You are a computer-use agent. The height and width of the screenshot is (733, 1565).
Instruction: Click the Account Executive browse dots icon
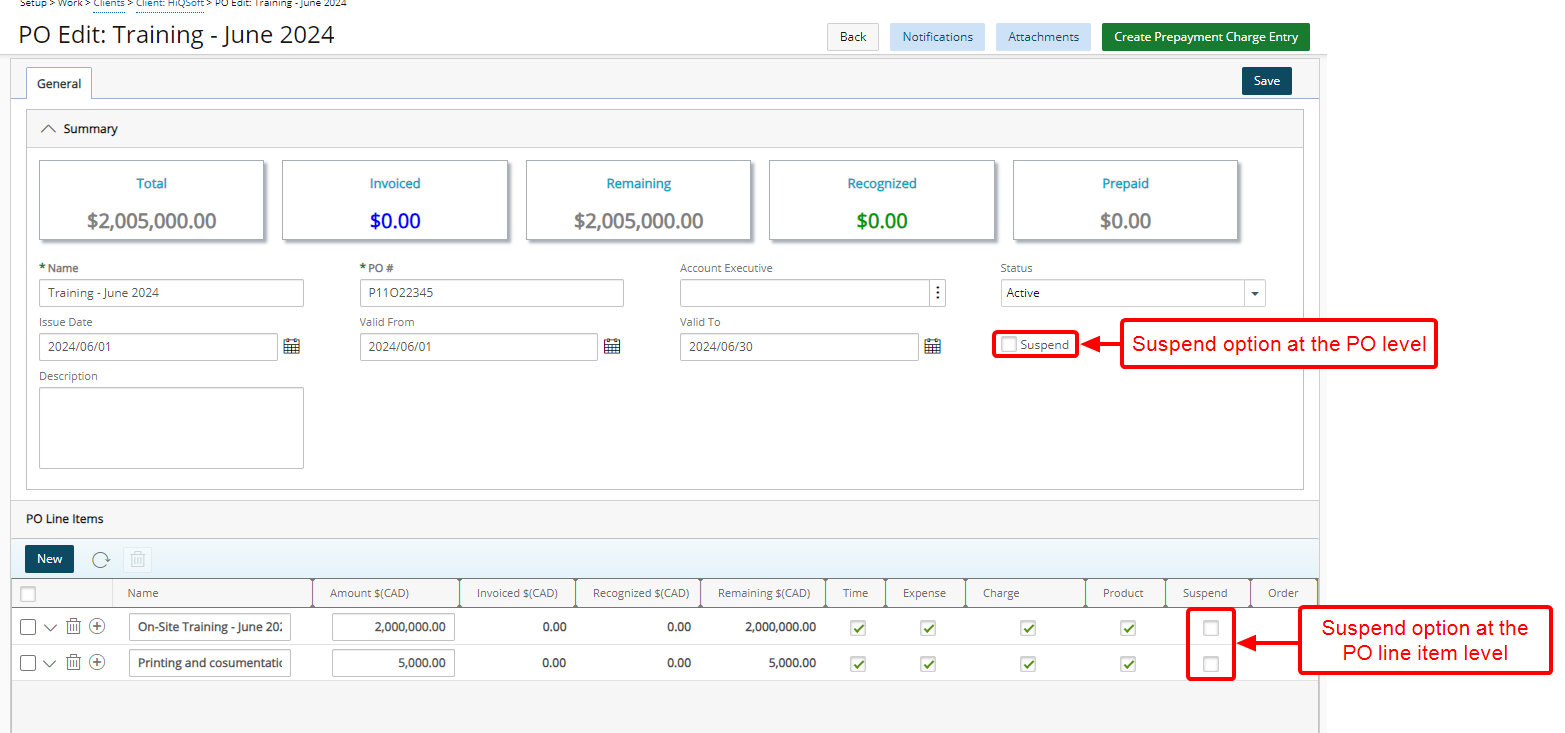click(x=937, y=293)
